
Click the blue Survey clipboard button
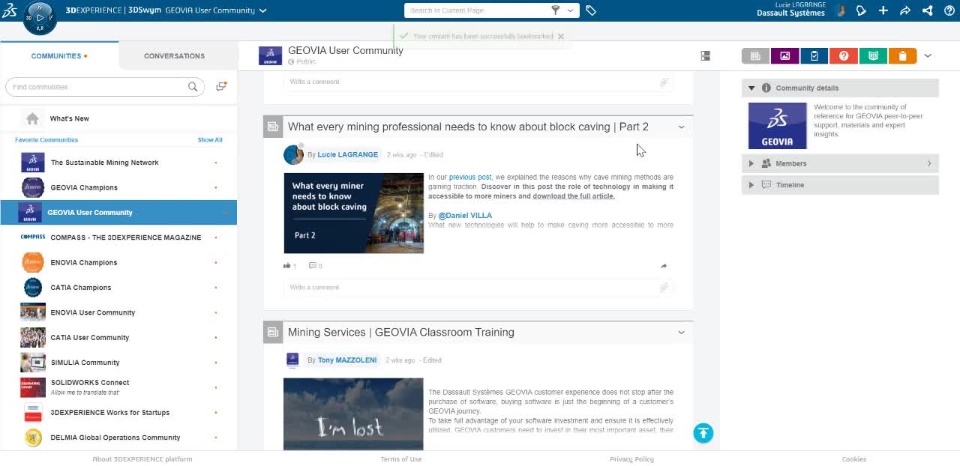coord(814,56)
